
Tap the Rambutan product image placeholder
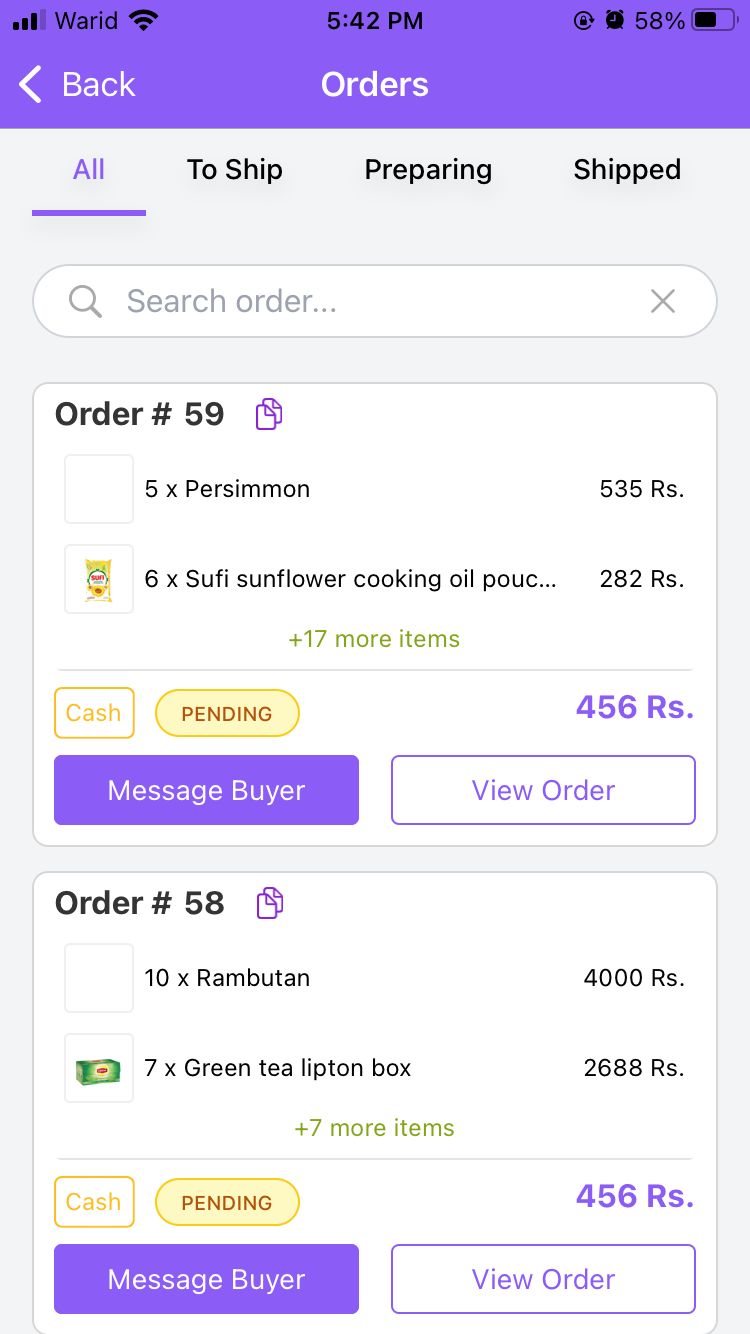point(99,978)
